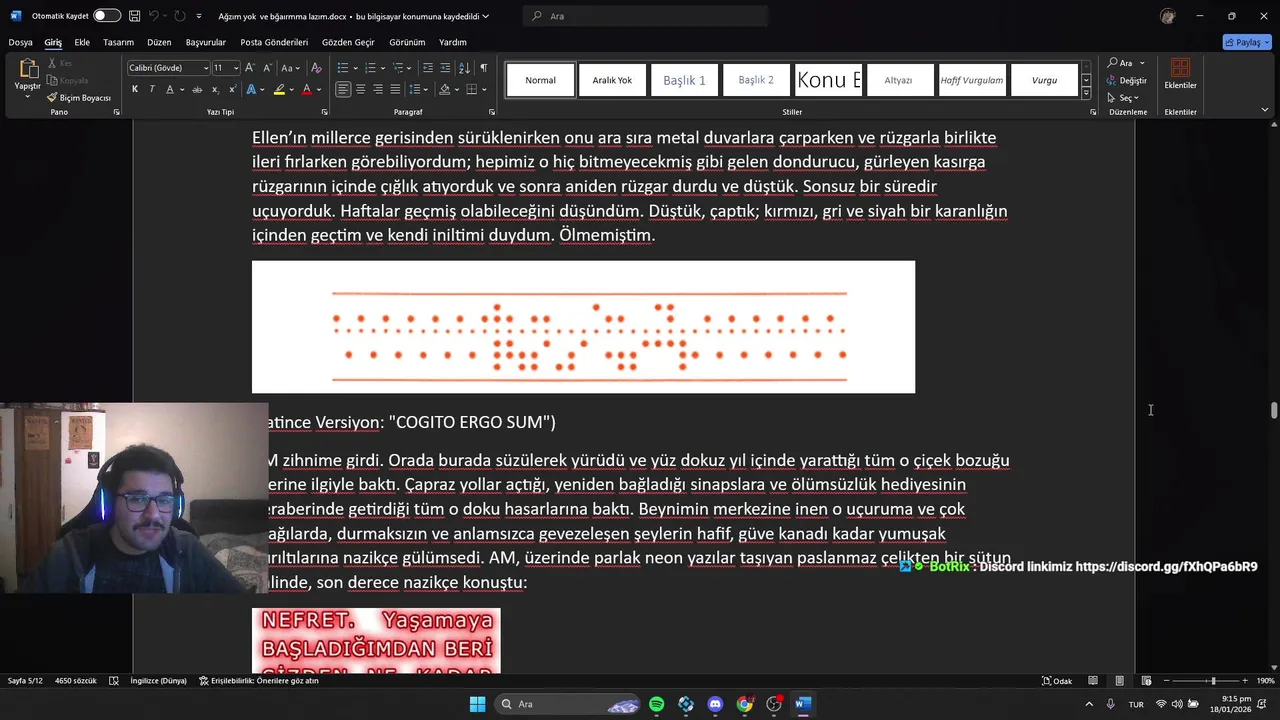Toggle show paragraph marks ¶
The width and height of the screenshot is (1280, 720).
tap(484, 68)
